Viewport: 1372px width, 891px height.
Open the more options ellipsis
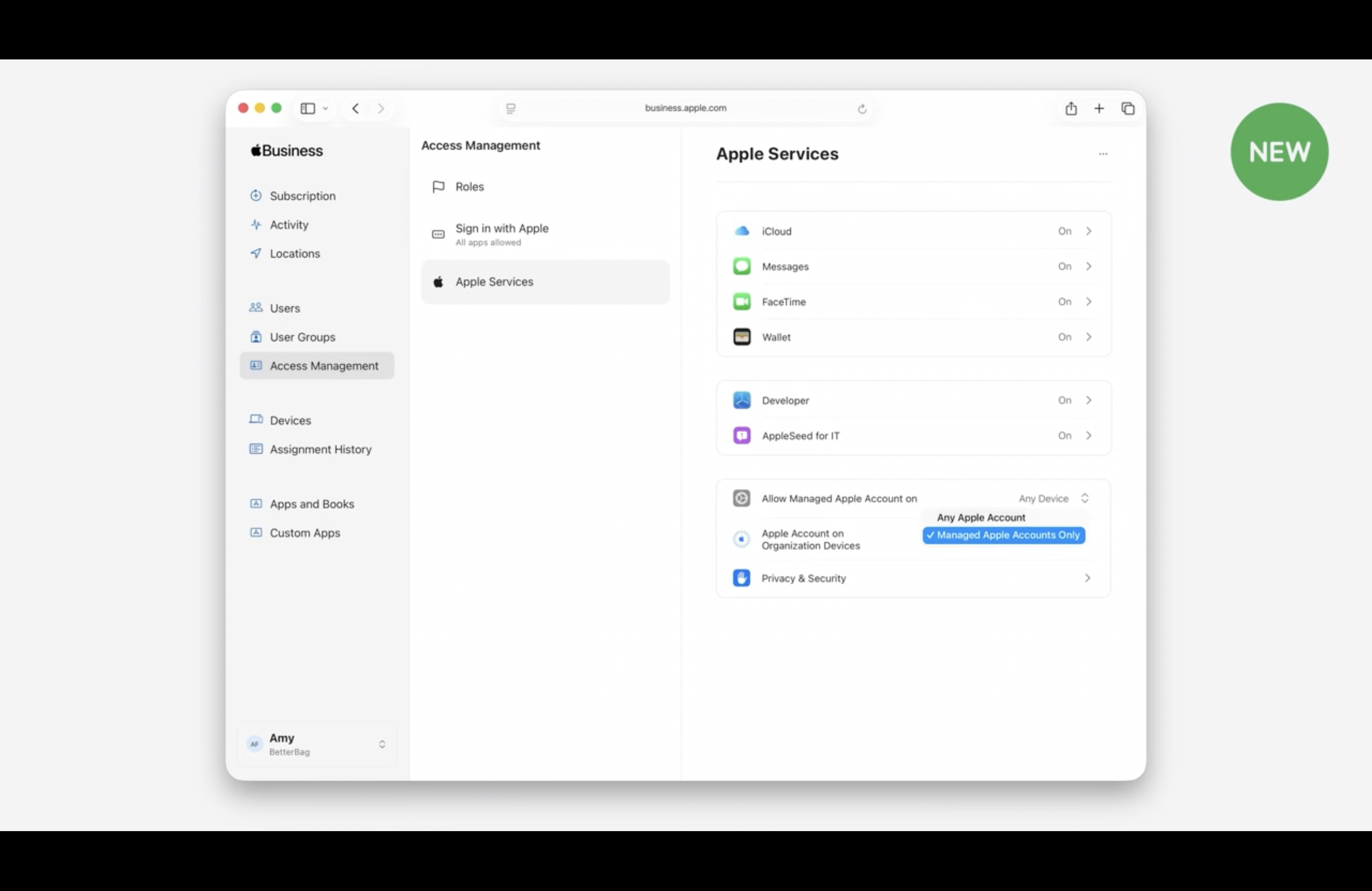coord(1103,154)
